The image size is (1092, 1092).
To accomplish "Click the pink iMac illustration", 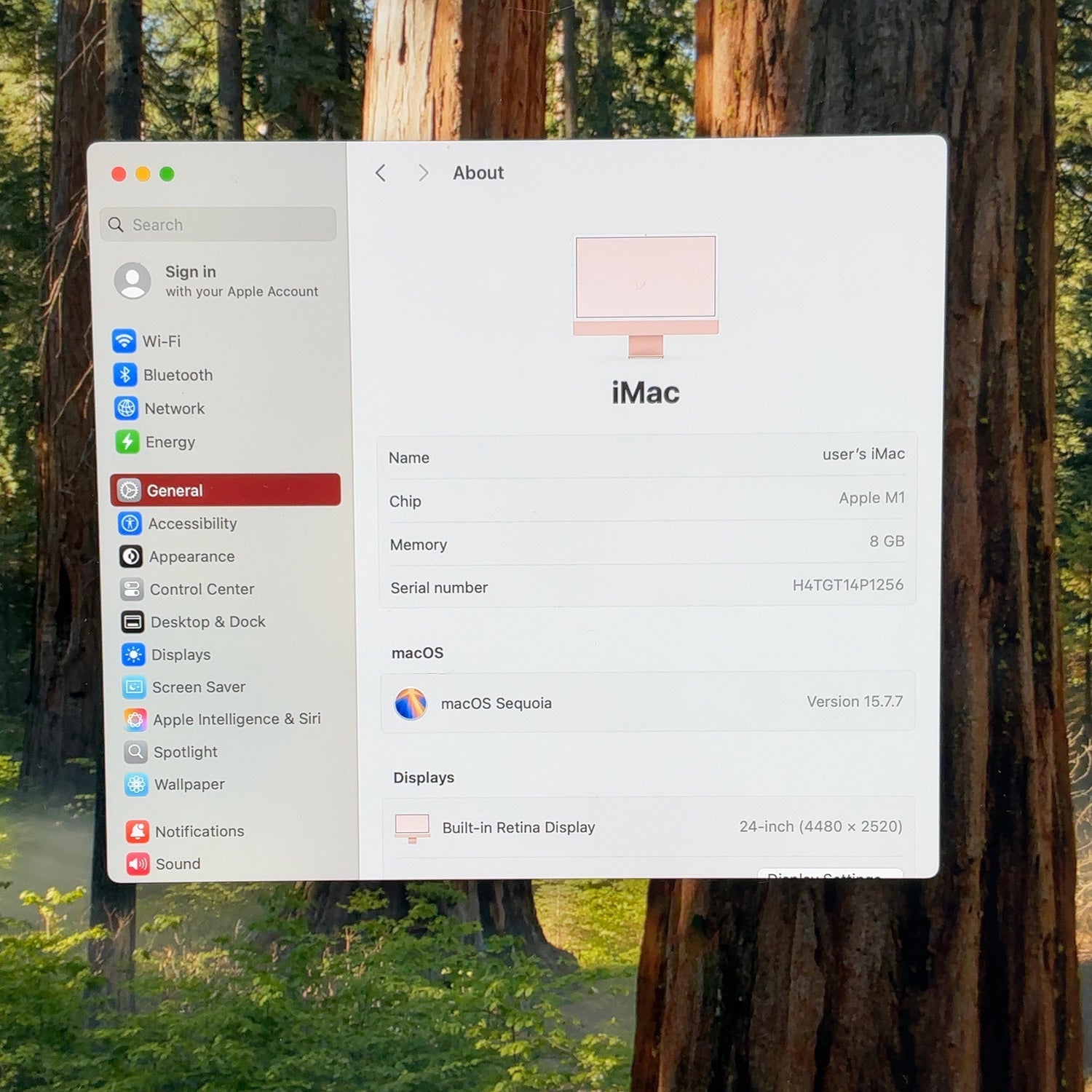I will click(x=646, y=296).
